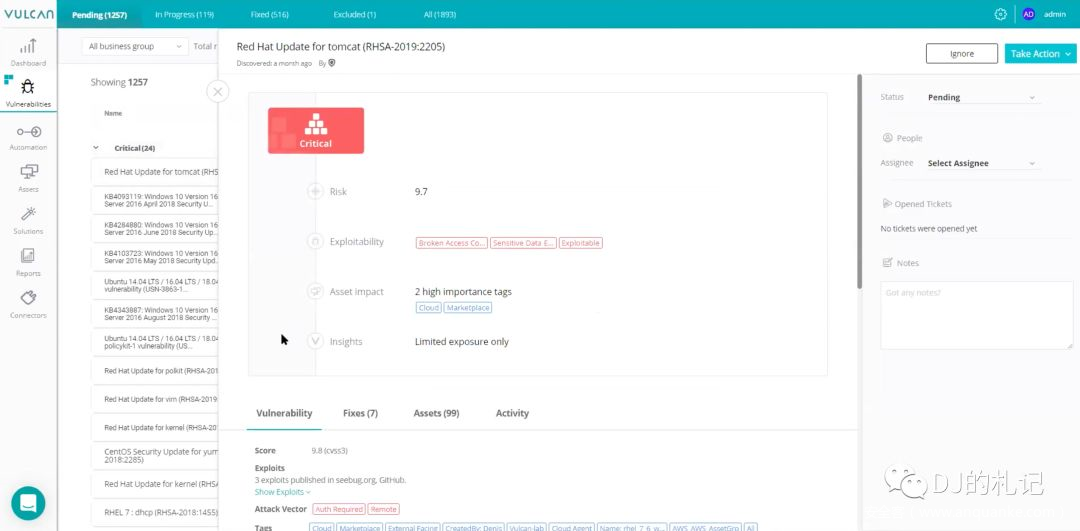Click the Cloud Agent tag
Image resolution: width=1080 pixels, height=531 pixels.
[572, 528]
